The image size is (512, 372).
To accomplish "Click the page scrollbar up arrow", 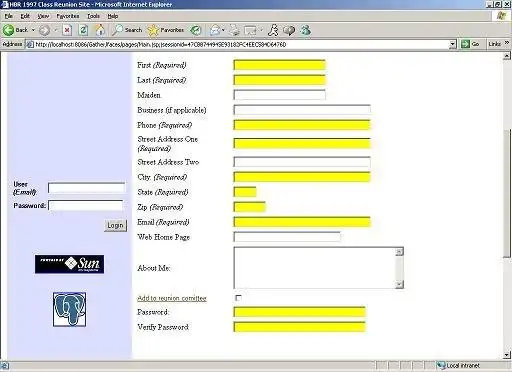I will point(507,56).
